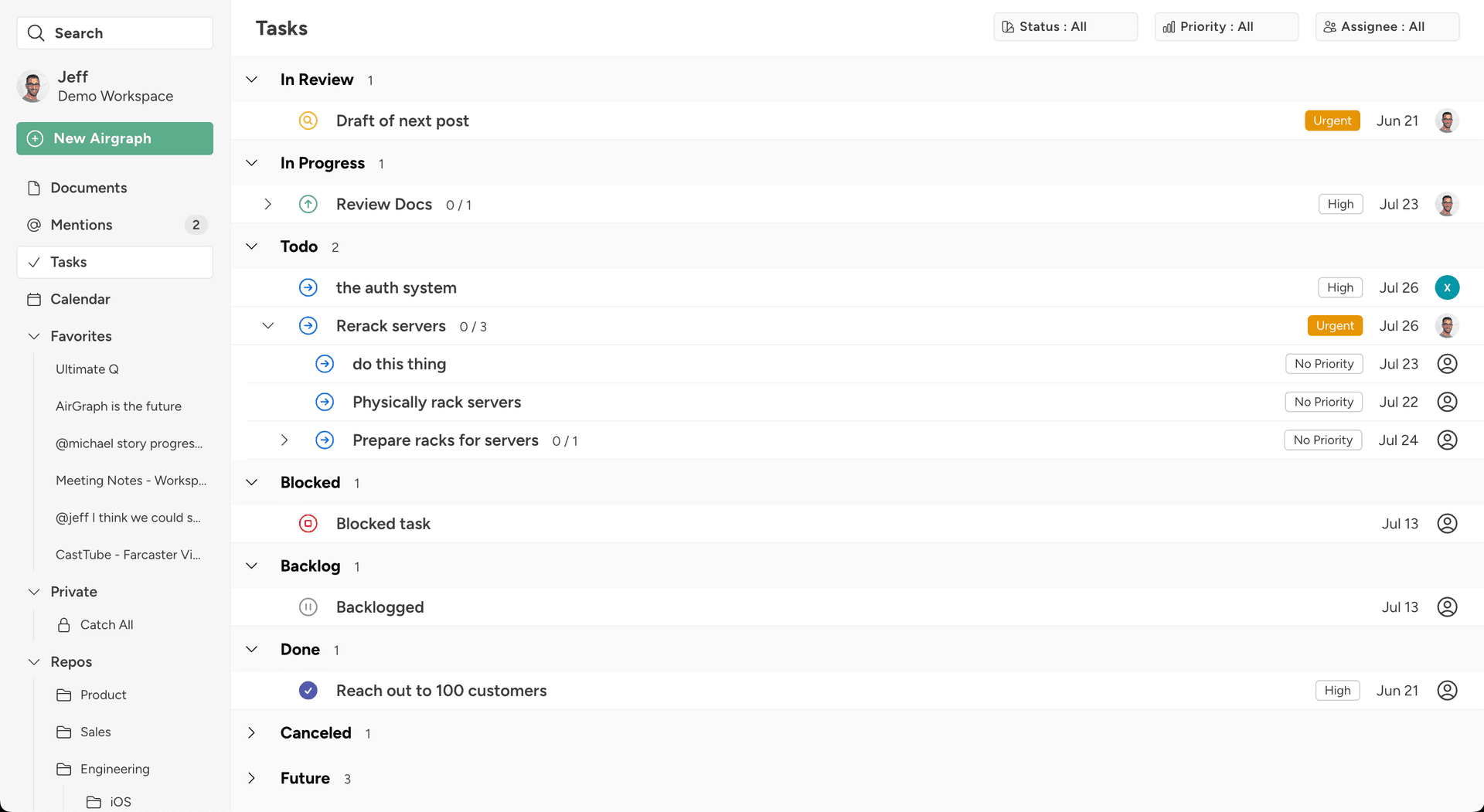1484x812 pixels.
Task: Expand the Canceled task group
Action: click(251, 733)
